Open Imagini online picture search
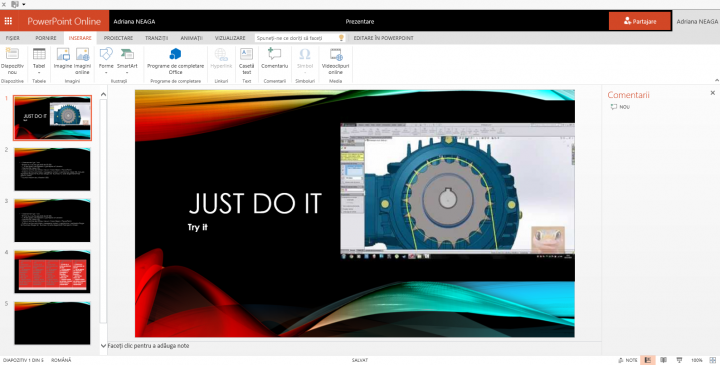The height and width of the screenshot is (365, 720). [x=82, y=61]
